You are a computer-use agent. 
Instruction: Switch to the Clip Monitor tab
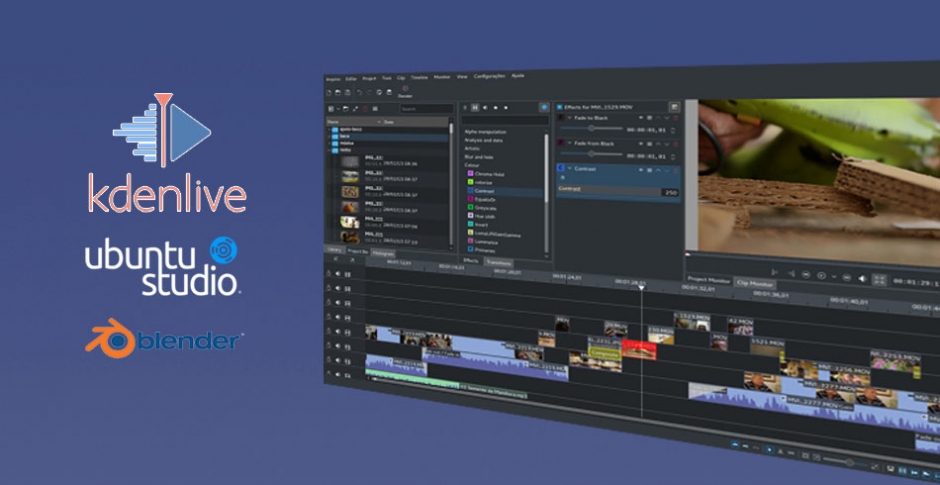tap(755, 284)
